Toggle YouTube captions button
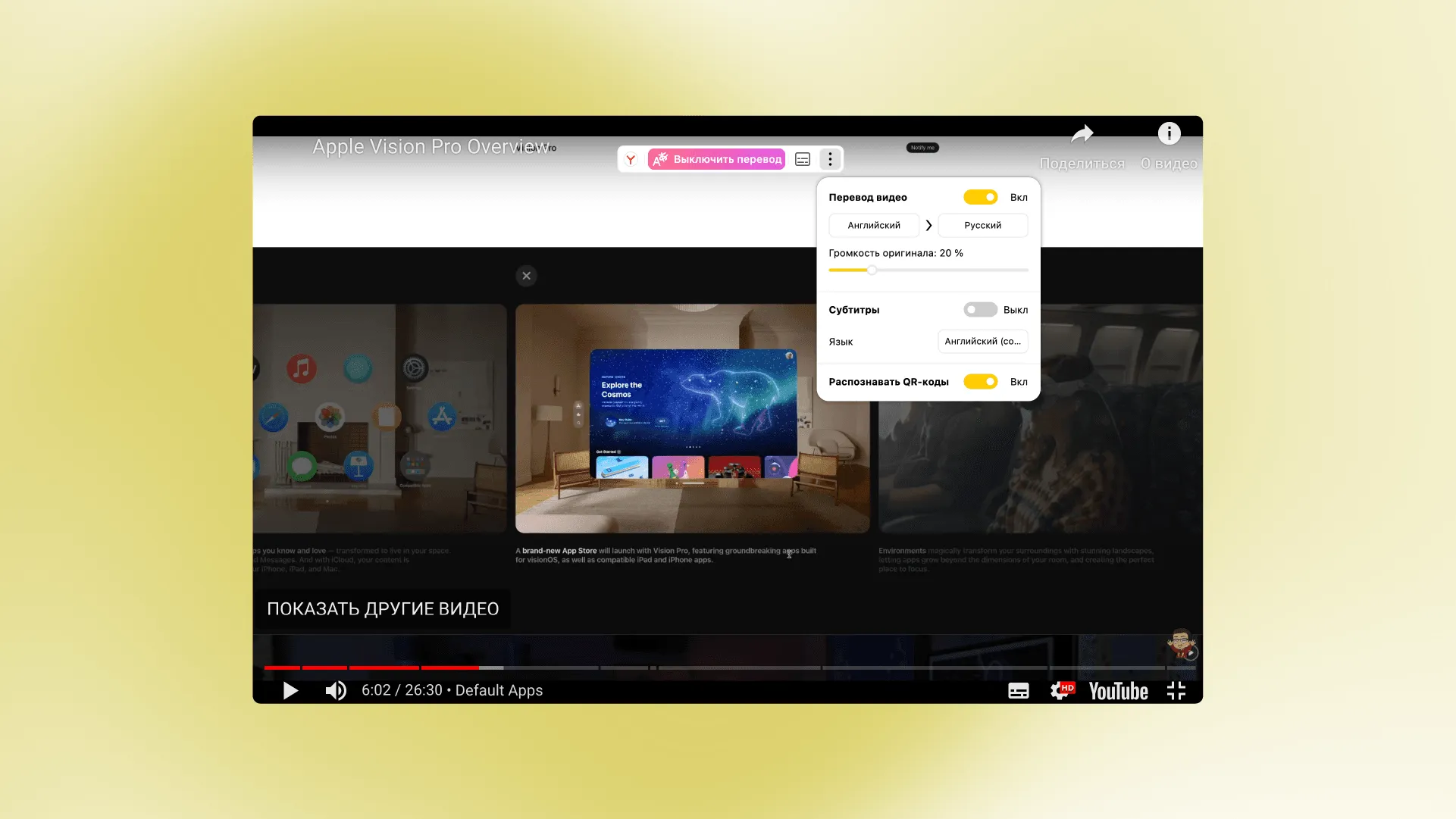Screen dimensions: 1456x819 pyautogui.click(x=1018, y=690)
